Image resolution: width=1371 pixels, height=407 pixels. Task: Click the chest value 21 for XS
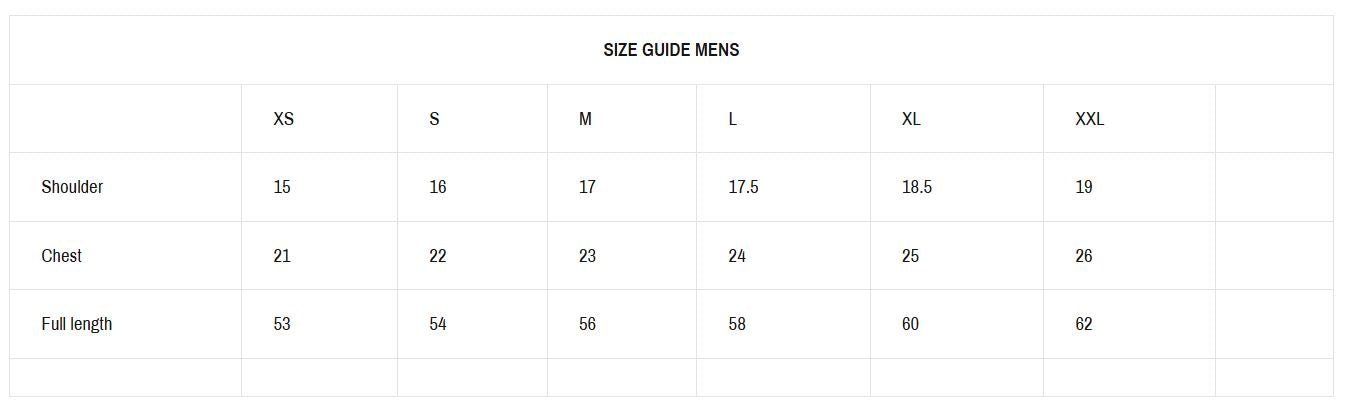pos(282,256)
